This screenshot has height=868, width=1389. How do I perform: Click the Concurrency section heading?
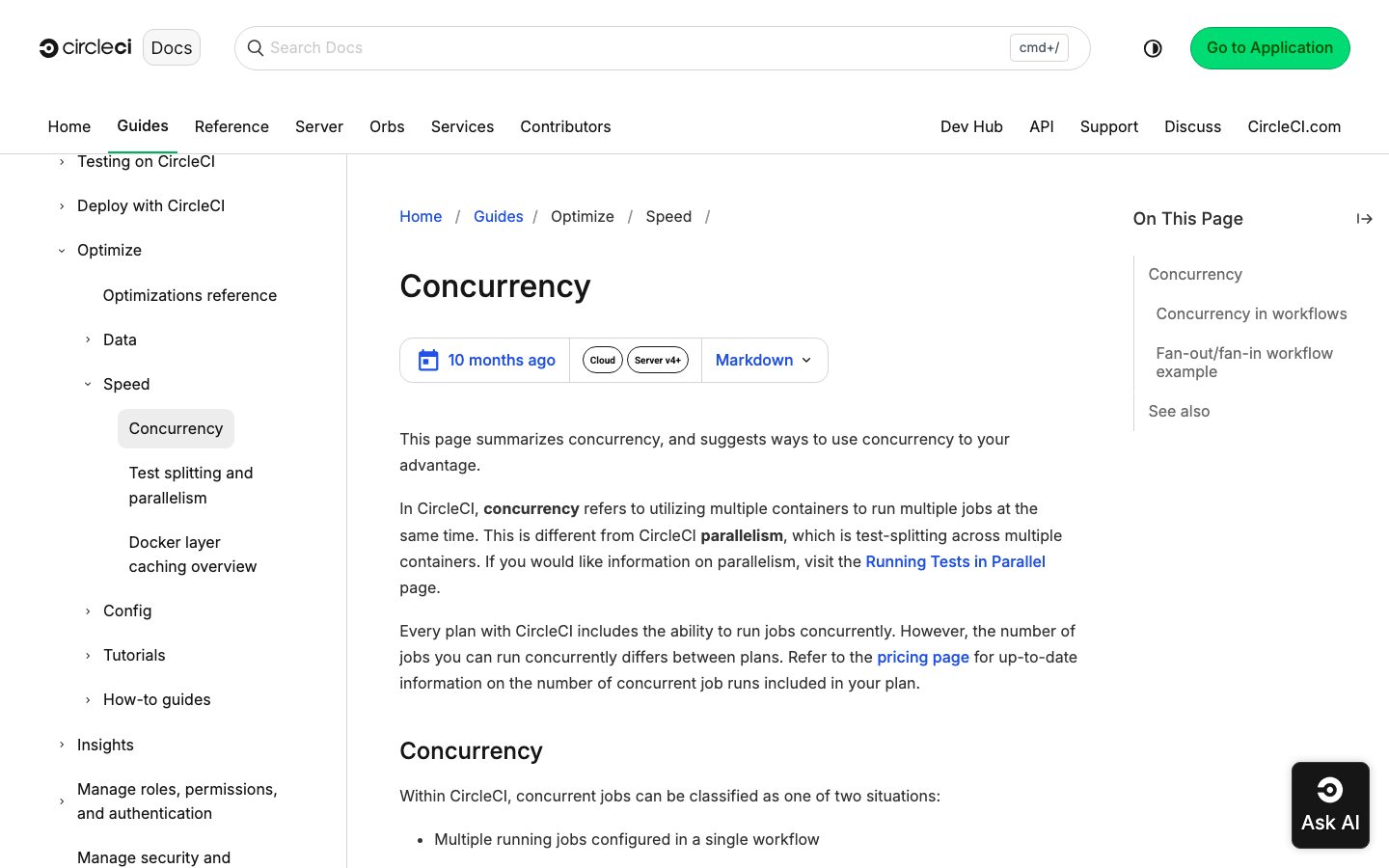pyautogui.click(x=471, y=750)
